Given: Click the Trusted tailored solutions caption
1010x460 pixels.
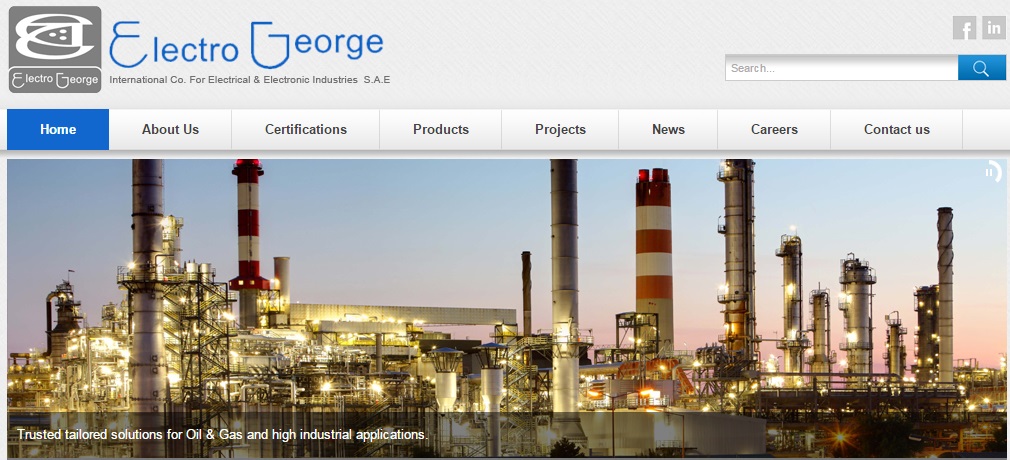Looking at the screenshot, I should (x=222, y=434).
